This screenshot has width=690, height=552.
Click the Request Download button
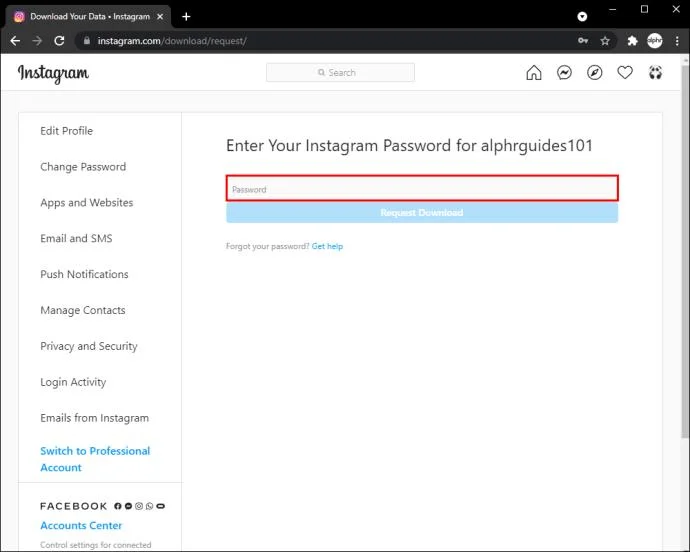click(x=422, y=213)
